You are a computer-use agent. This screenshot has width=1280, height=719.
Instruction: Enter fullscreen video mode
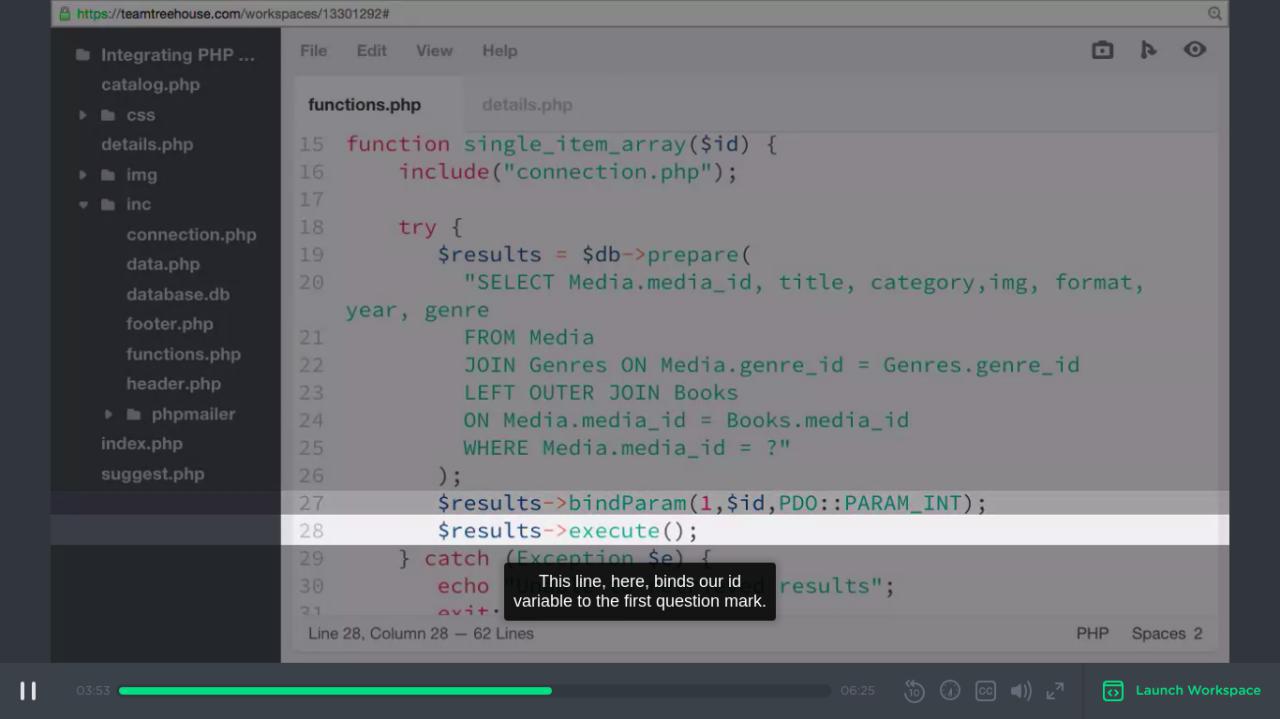coord(1055,691)
